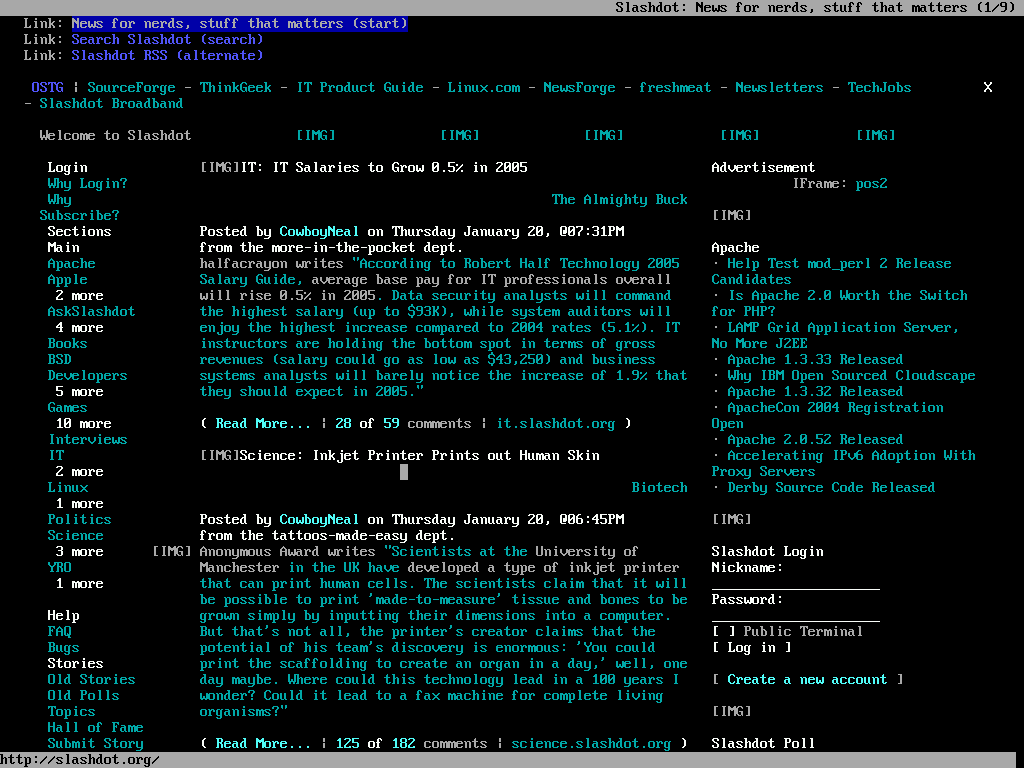Screen dimensions: 1024x768
Task: Follow the Search Slashdot link
Action: pos(167,40)
